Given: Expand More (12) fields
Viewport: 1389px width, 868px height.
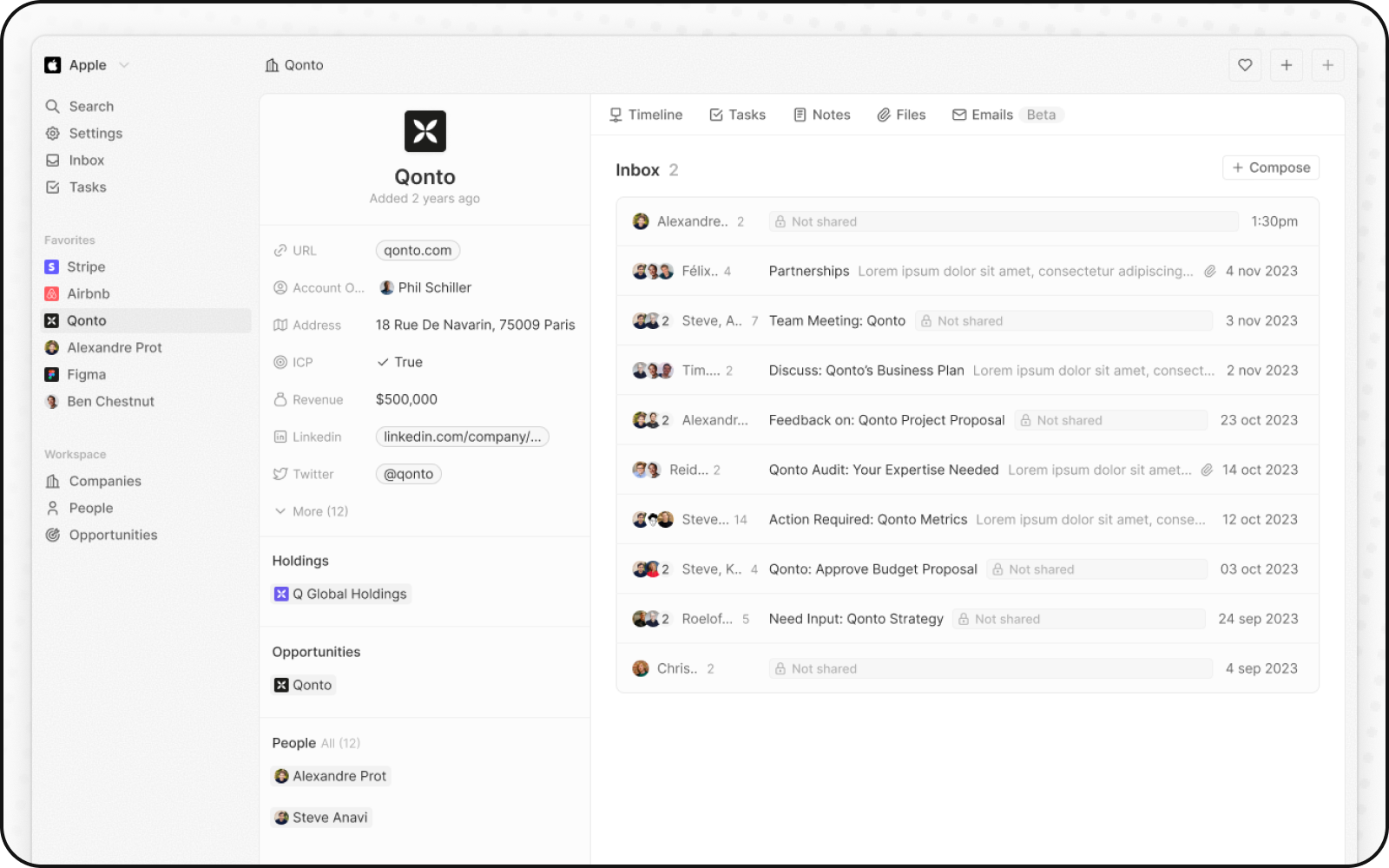Looking at the screenshot, I should (x=312, y=512).
